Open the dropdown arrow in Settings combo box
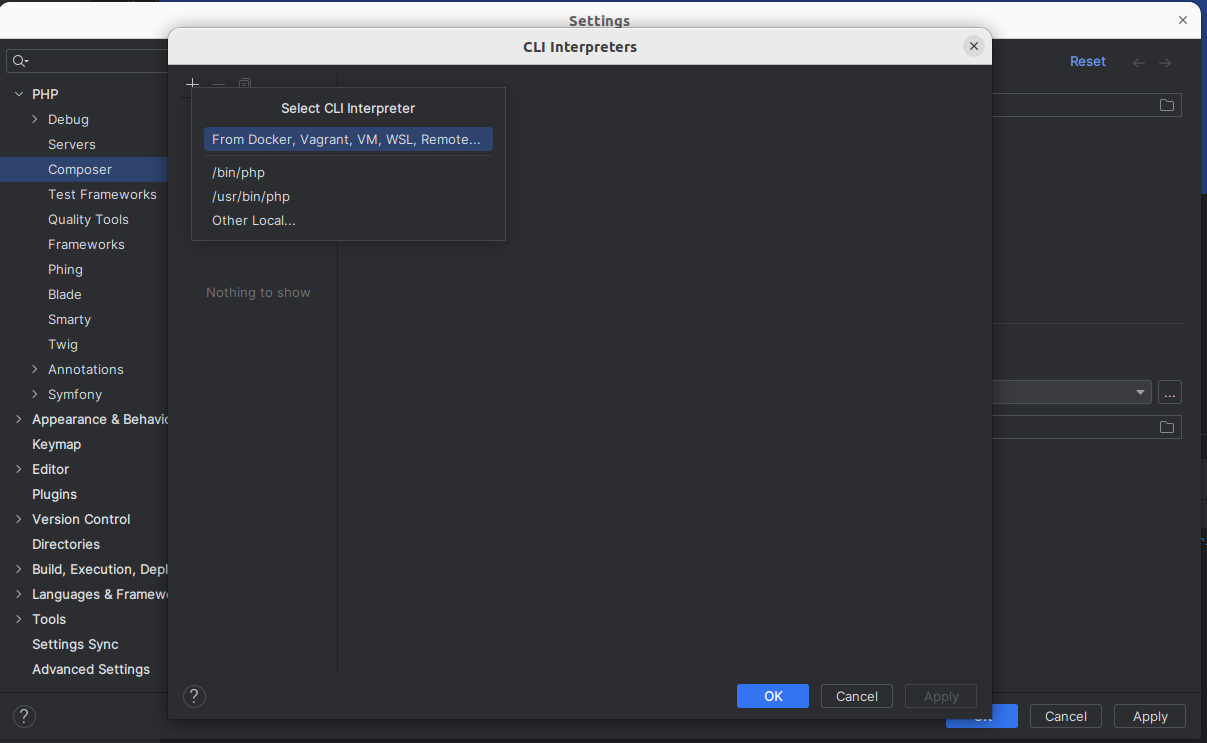 (1141, 393)
